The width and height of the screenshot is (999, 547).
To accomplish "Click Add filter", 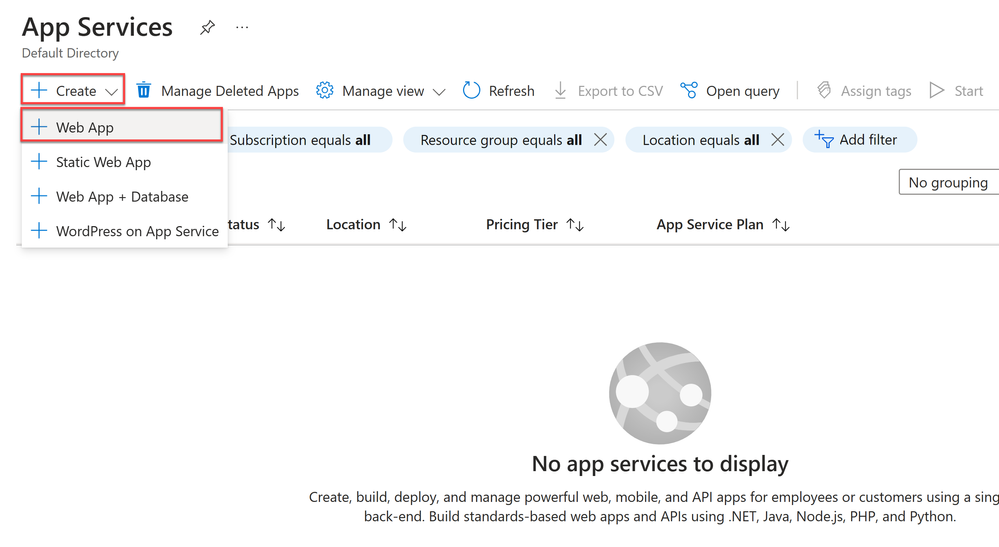I will (859, 139).
